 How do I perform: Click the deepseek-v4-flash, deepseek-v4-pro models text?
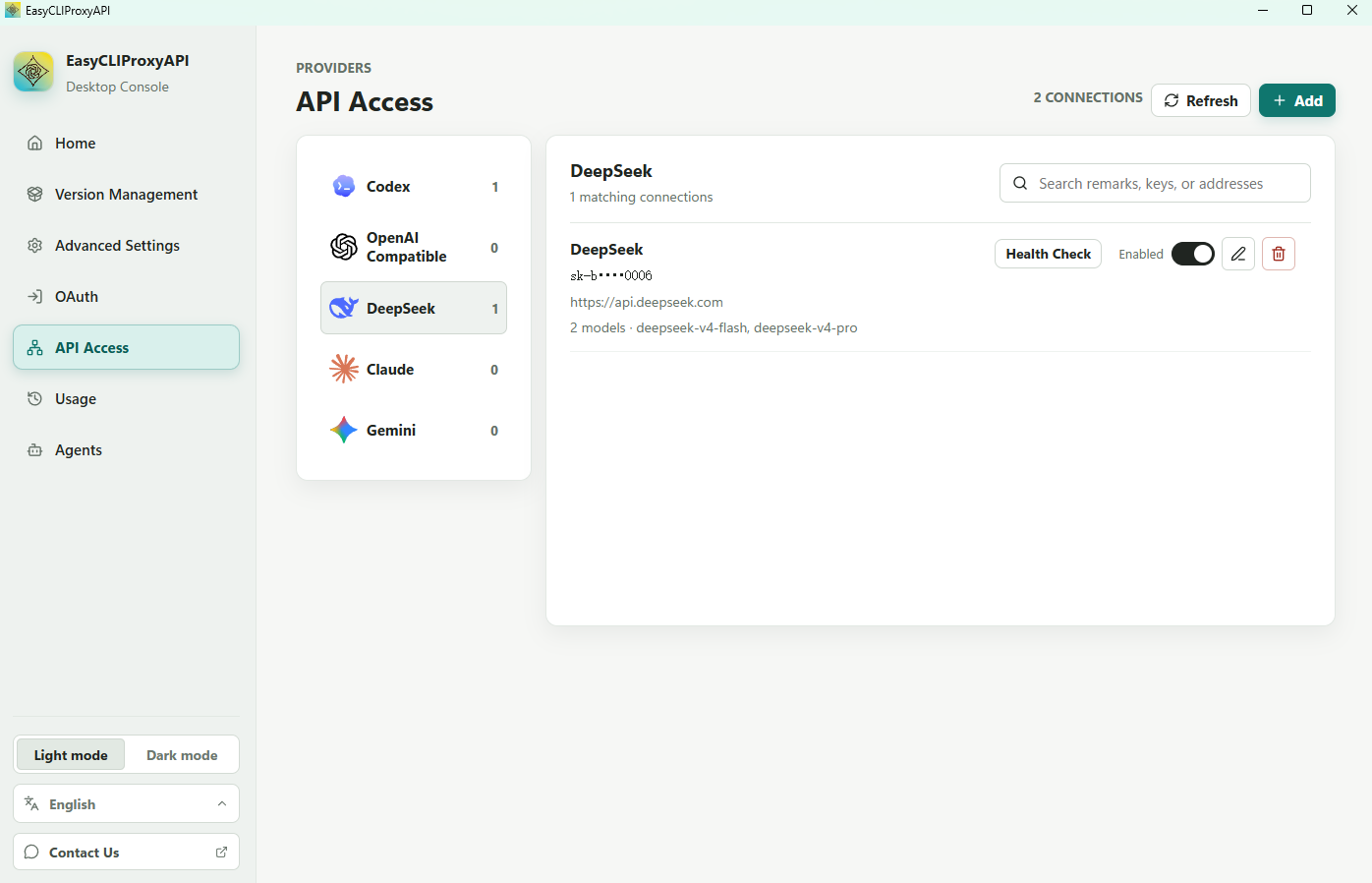pyautogui.click(x=747, y=327)
